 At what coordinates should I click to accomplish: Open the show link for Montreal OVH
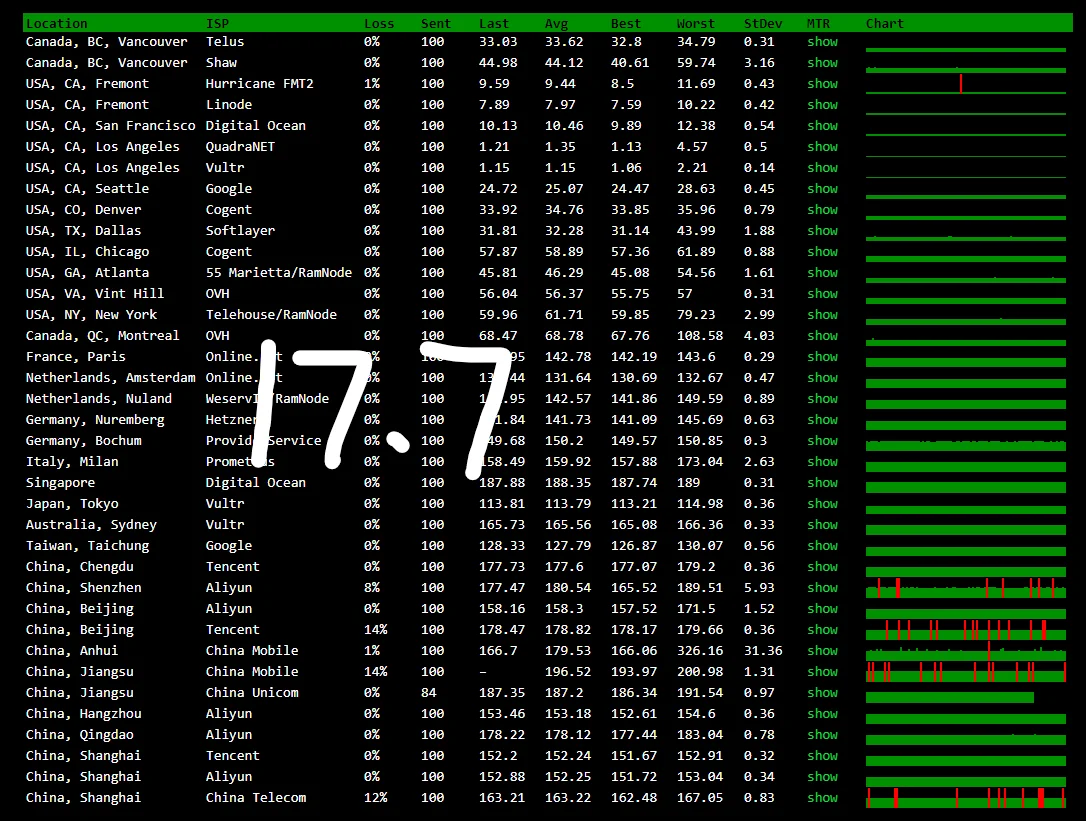click(822, 335)
